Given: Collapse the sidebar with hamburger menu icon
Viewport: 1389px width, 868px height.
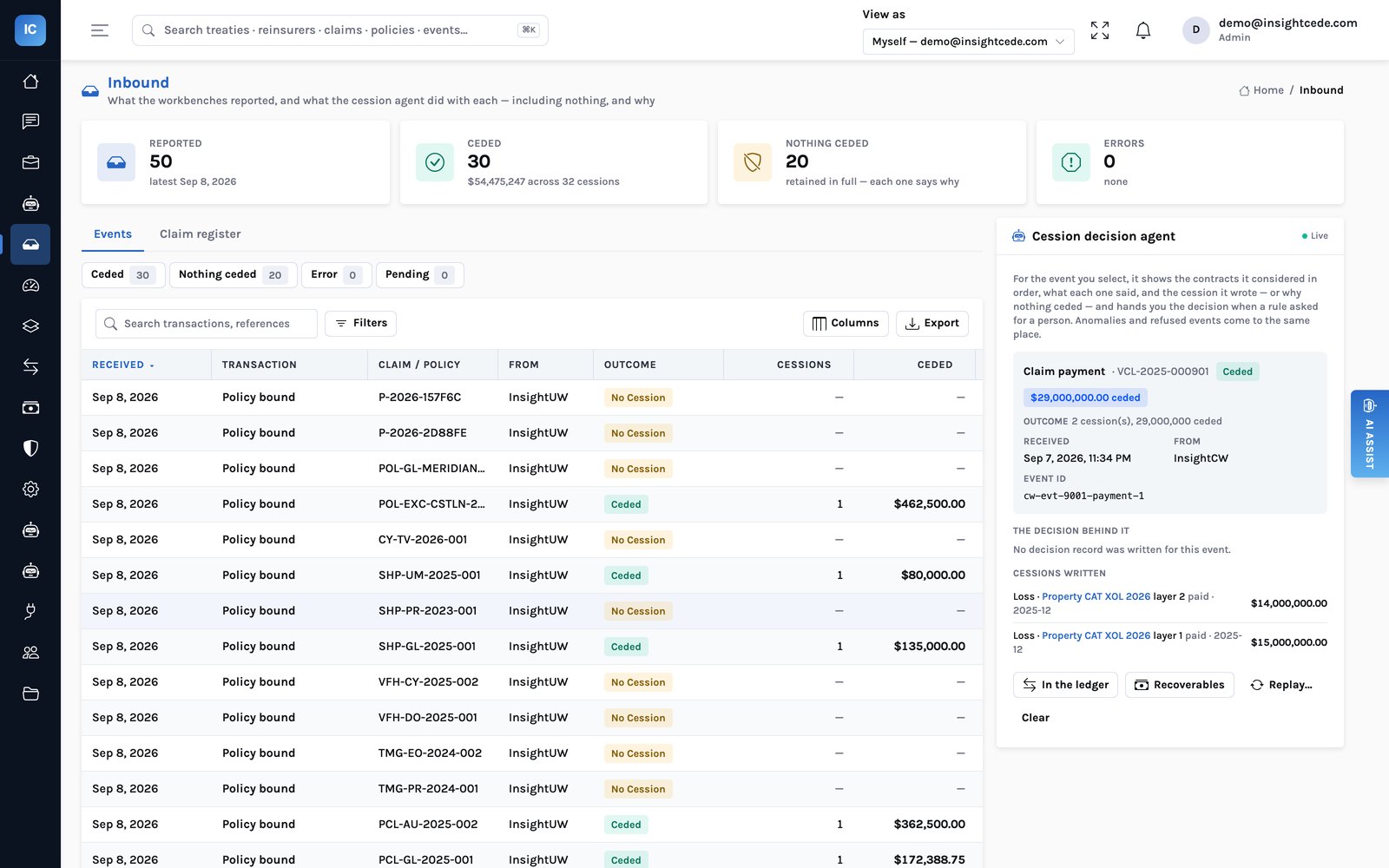Looking at the screenshot, I should 100,30.
